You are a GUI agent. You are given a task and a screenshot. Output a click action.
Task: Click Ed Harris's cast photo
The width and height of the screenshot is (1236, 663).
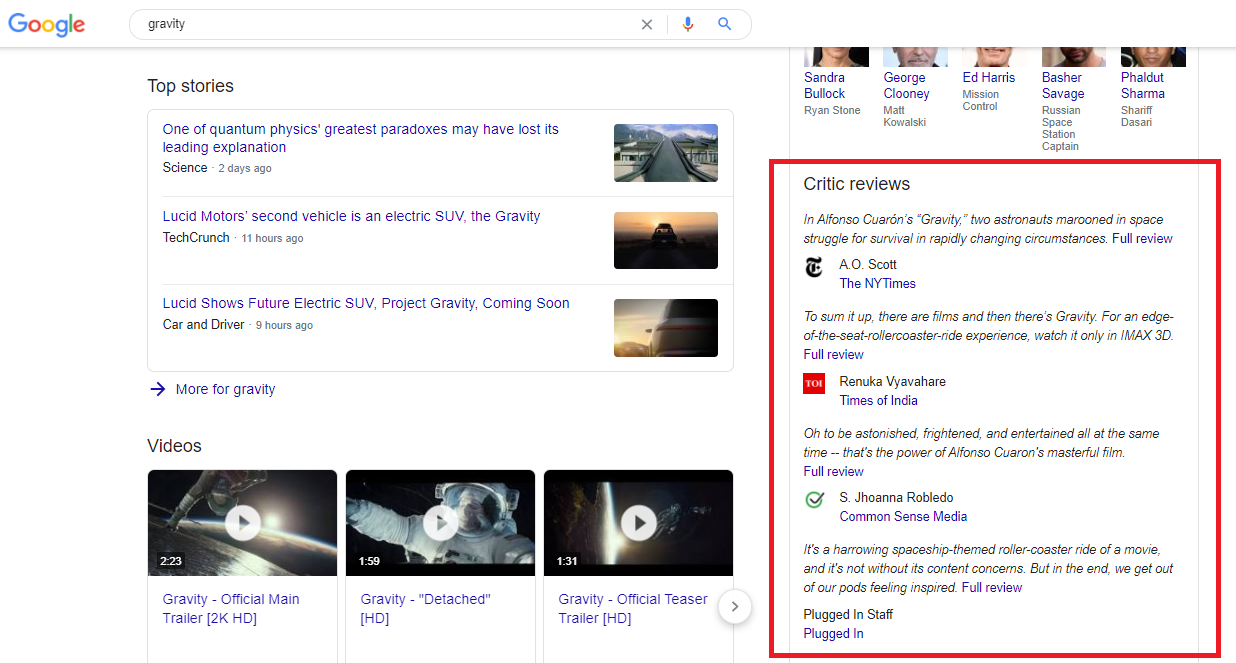pos(995,57)
